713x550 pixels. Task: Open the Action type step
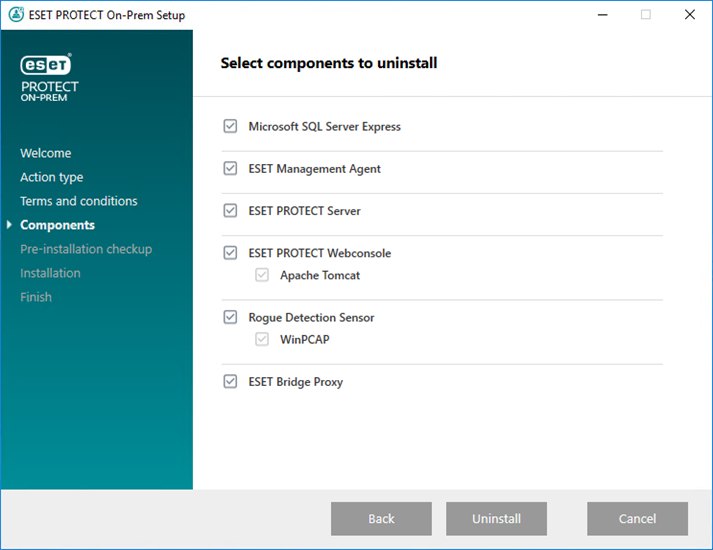[51, 177]
